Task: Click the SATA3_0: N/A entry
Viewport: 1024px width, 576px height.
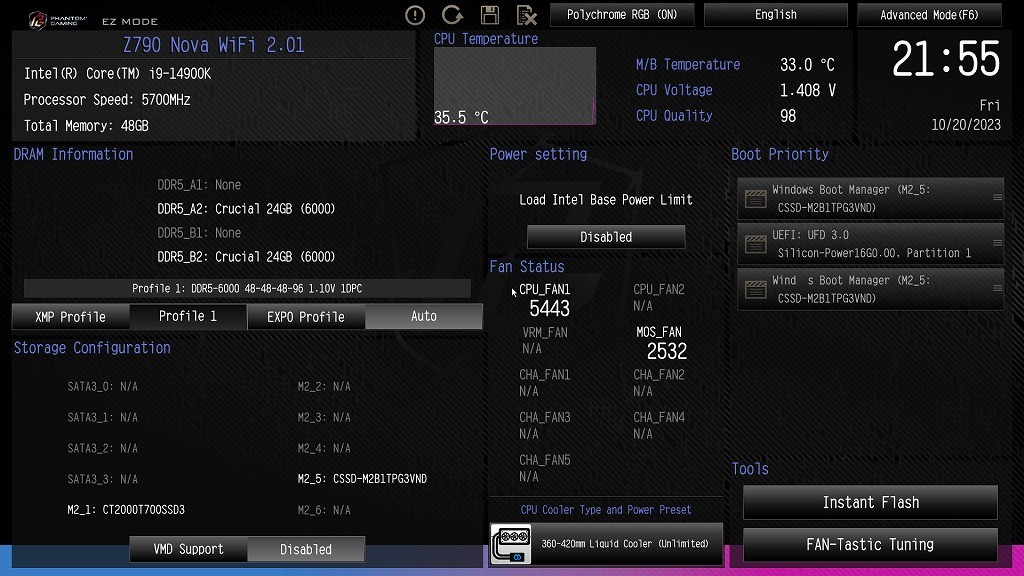Action: (x=103, y=387)
